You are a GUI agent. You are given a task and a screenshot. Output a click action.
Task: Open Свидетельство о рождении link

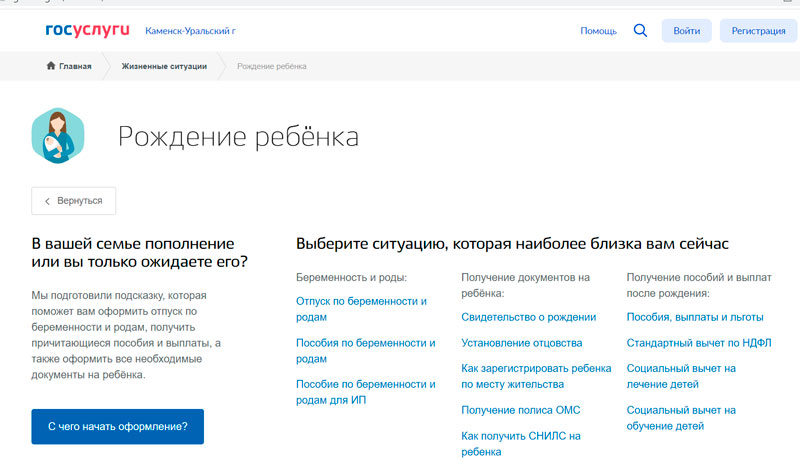tap(528, 317)
